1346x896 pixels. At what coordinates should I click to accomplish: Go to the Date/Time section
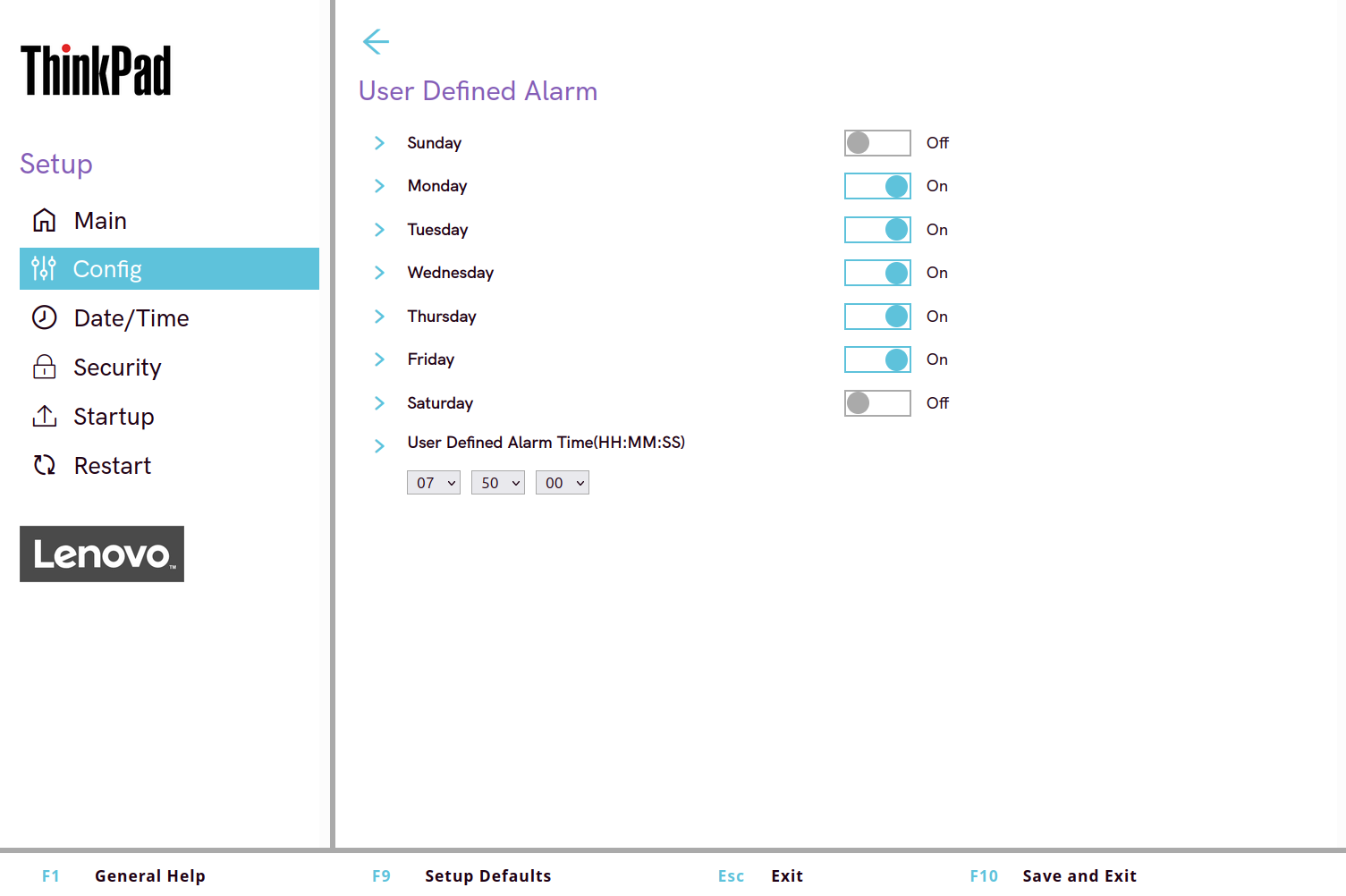click(169, 317)
